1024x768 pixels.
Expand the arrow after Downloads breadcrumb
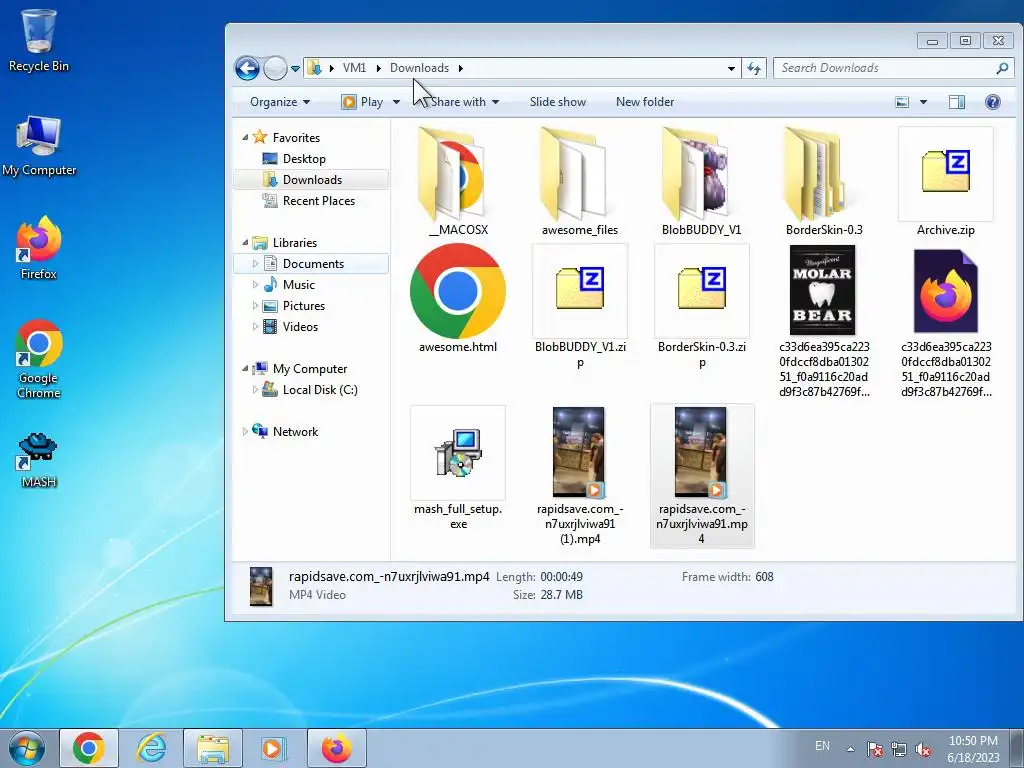tap(460, 68)
